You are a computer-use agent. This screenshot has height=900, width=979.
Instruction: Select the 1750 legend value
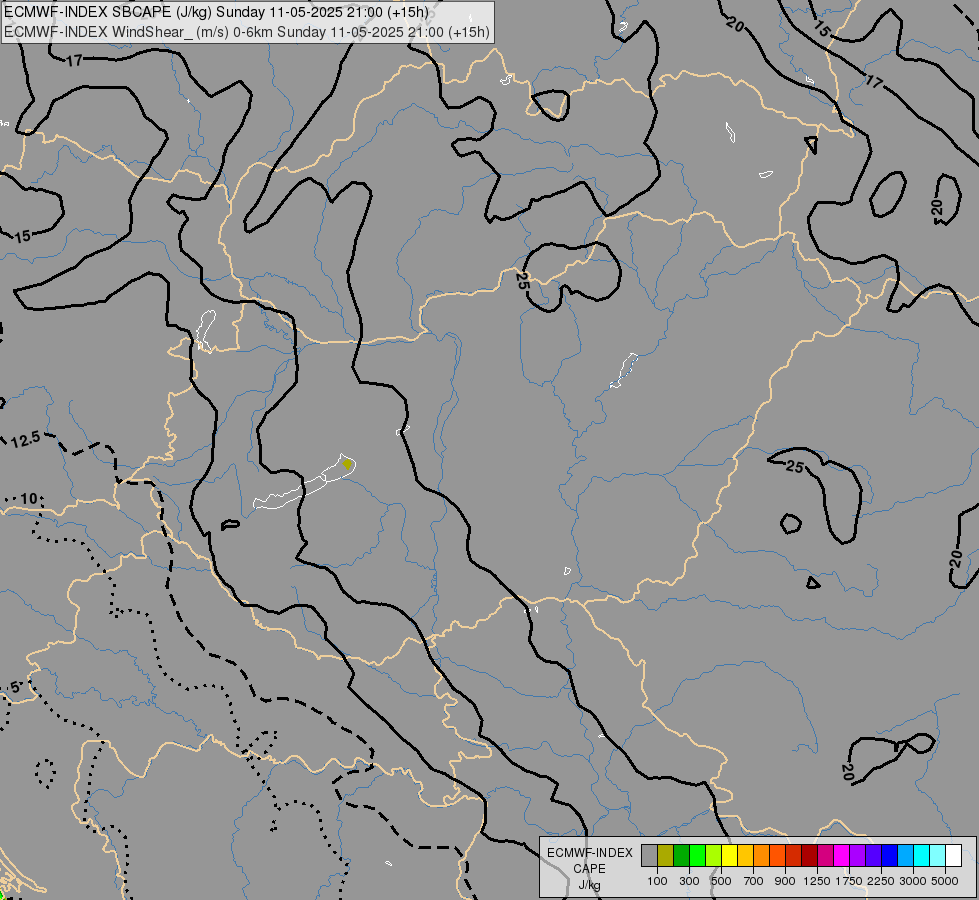click(x=849, y=881)
